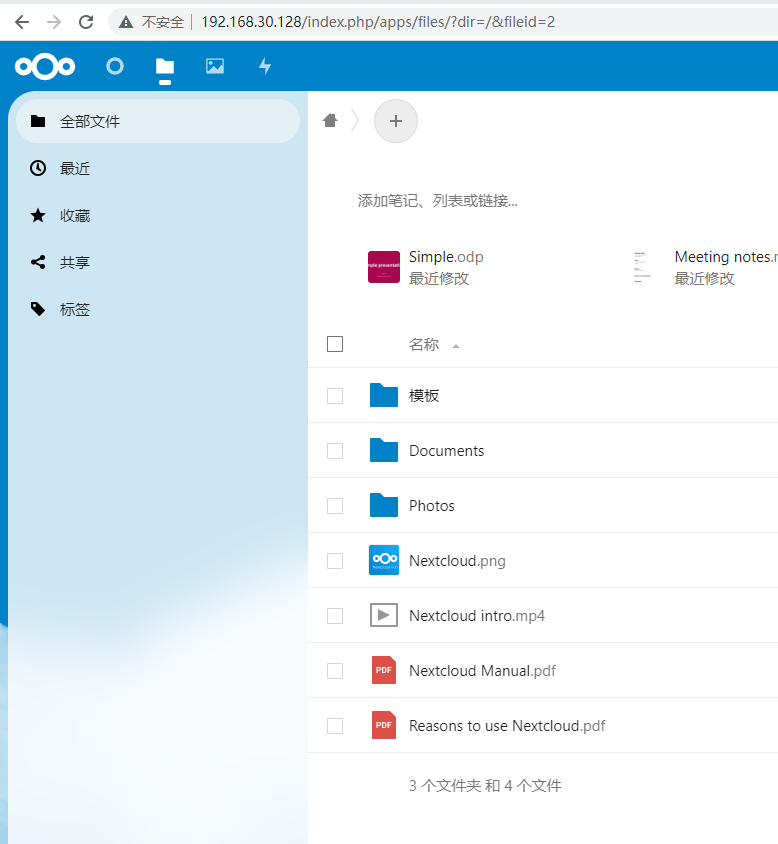Check the Nextcloud intro.mp4 checkbox
The width and height of the screenshot is (778, 844).
click(335, 616)
